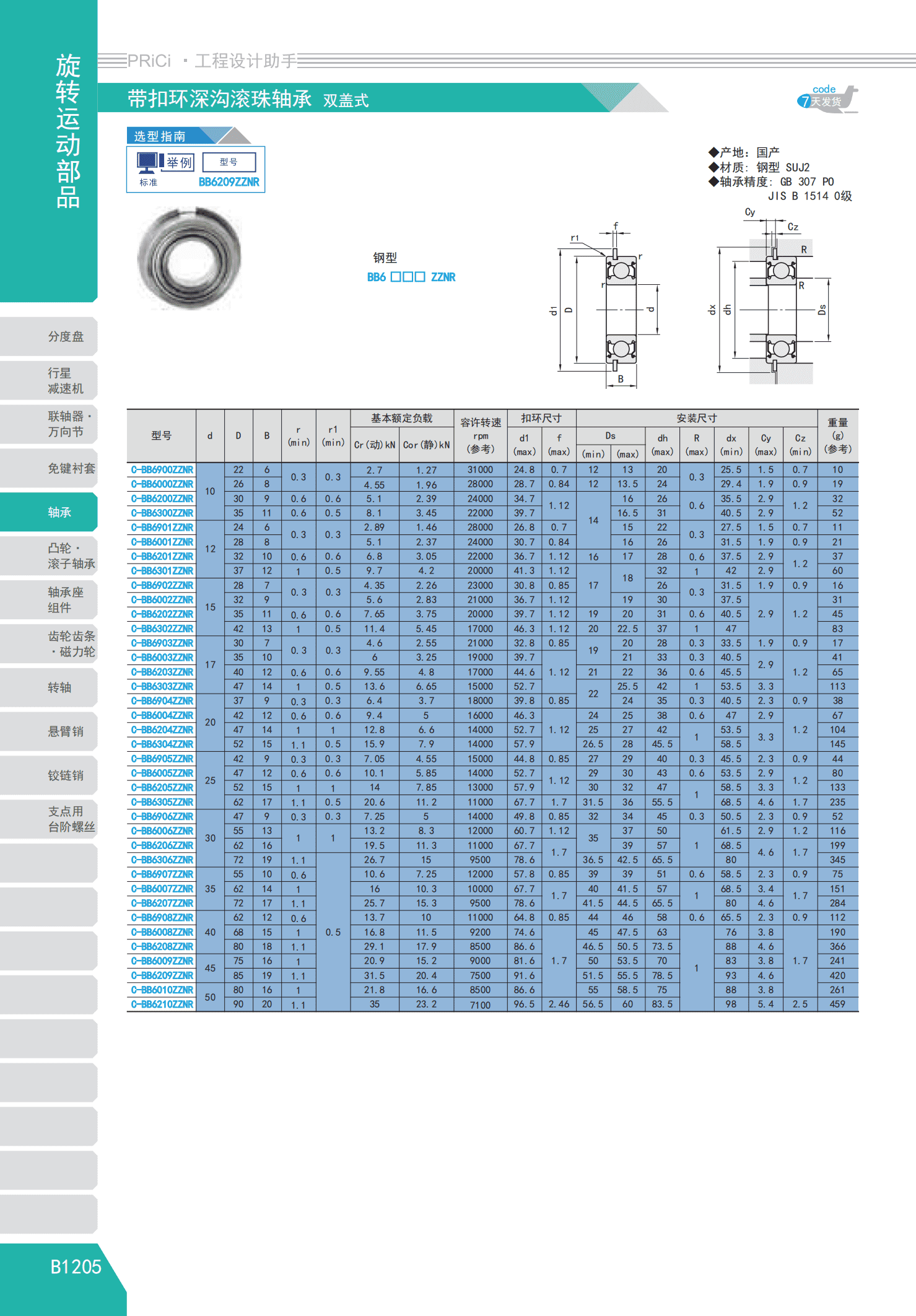Click model link C-BB6903ZZNR
The image size is (916, 1316).
coord(162,643)
